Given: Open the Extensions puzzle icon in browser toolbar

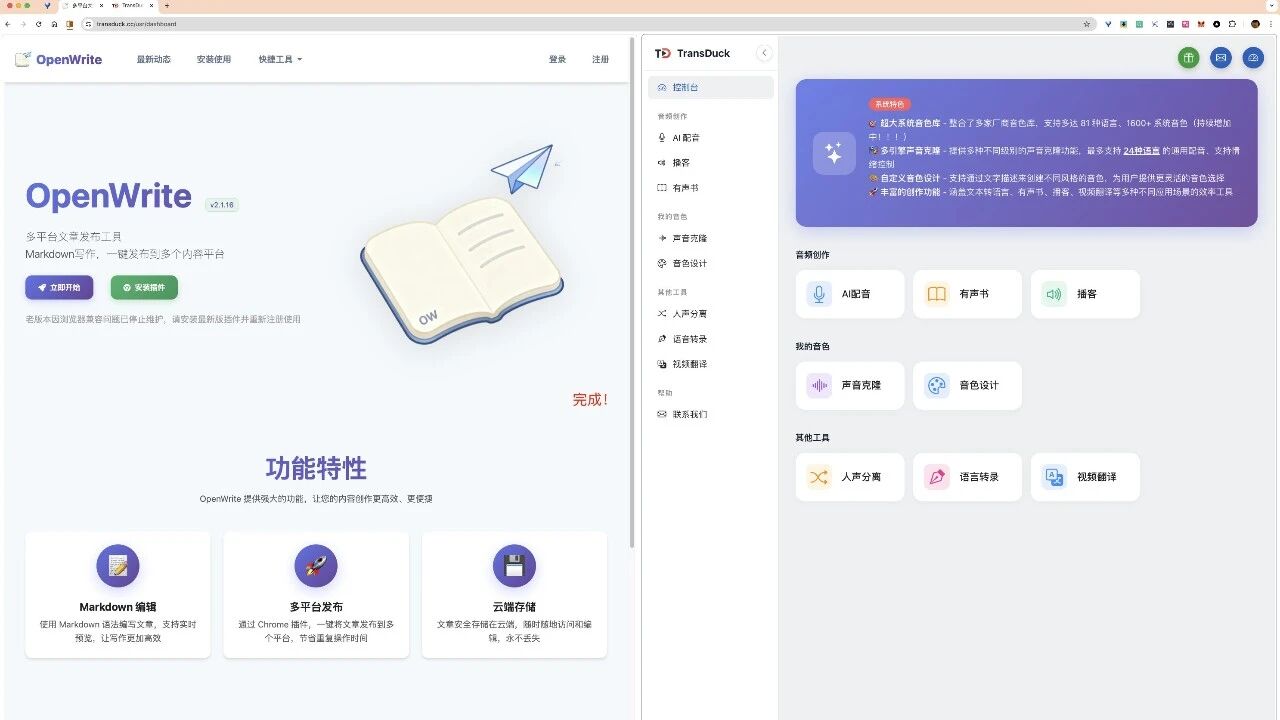Looking at the screenshot, I should click(x=1232, y=23).
